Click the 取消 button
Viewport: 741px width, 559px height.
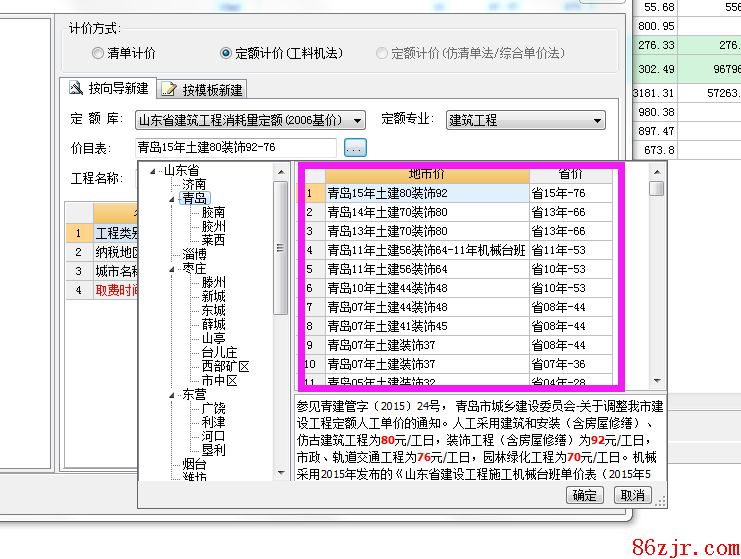pyautogui.click(x=632, y=495)
